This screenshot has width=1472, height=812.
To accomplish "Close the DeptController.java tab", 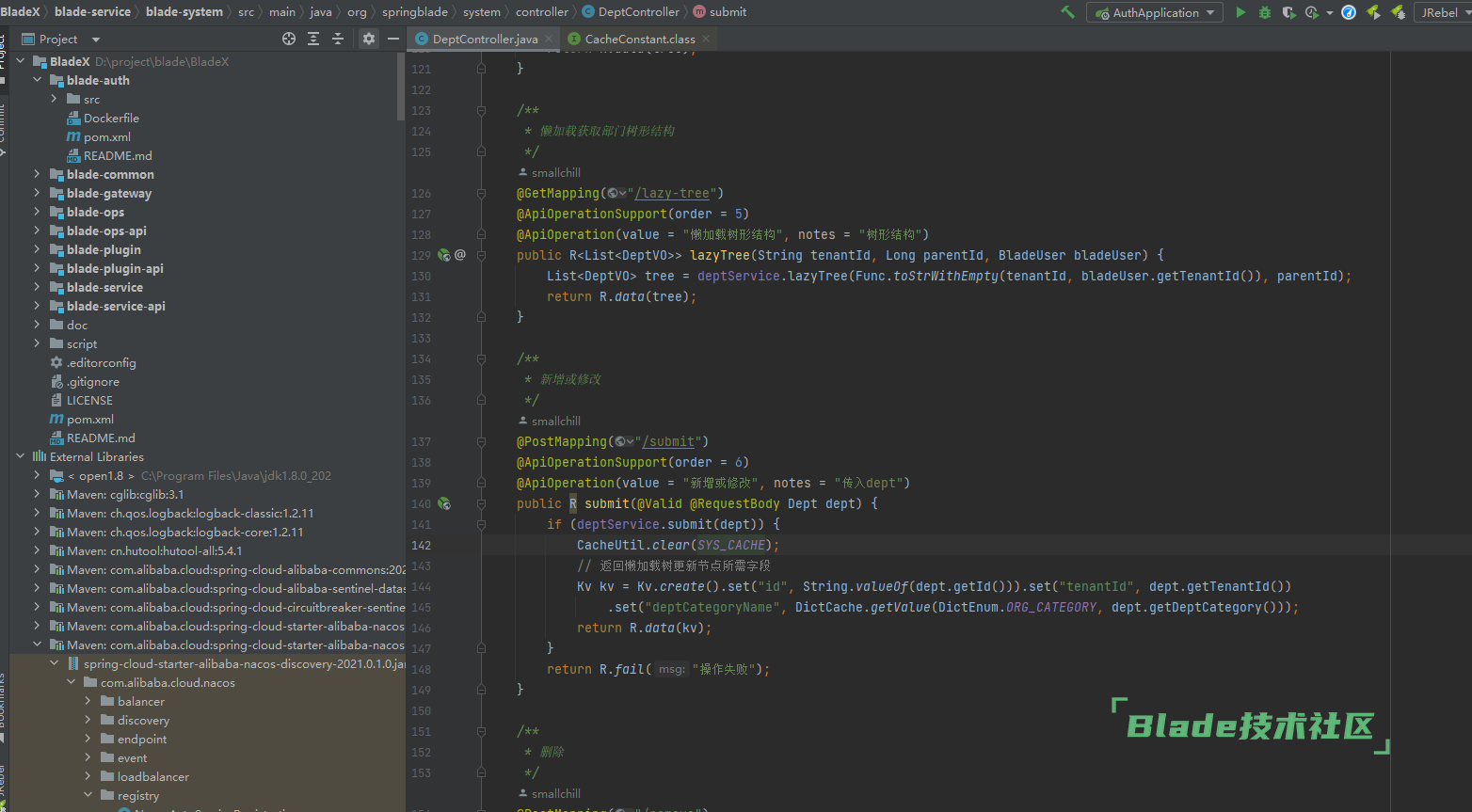I will 549,39.
